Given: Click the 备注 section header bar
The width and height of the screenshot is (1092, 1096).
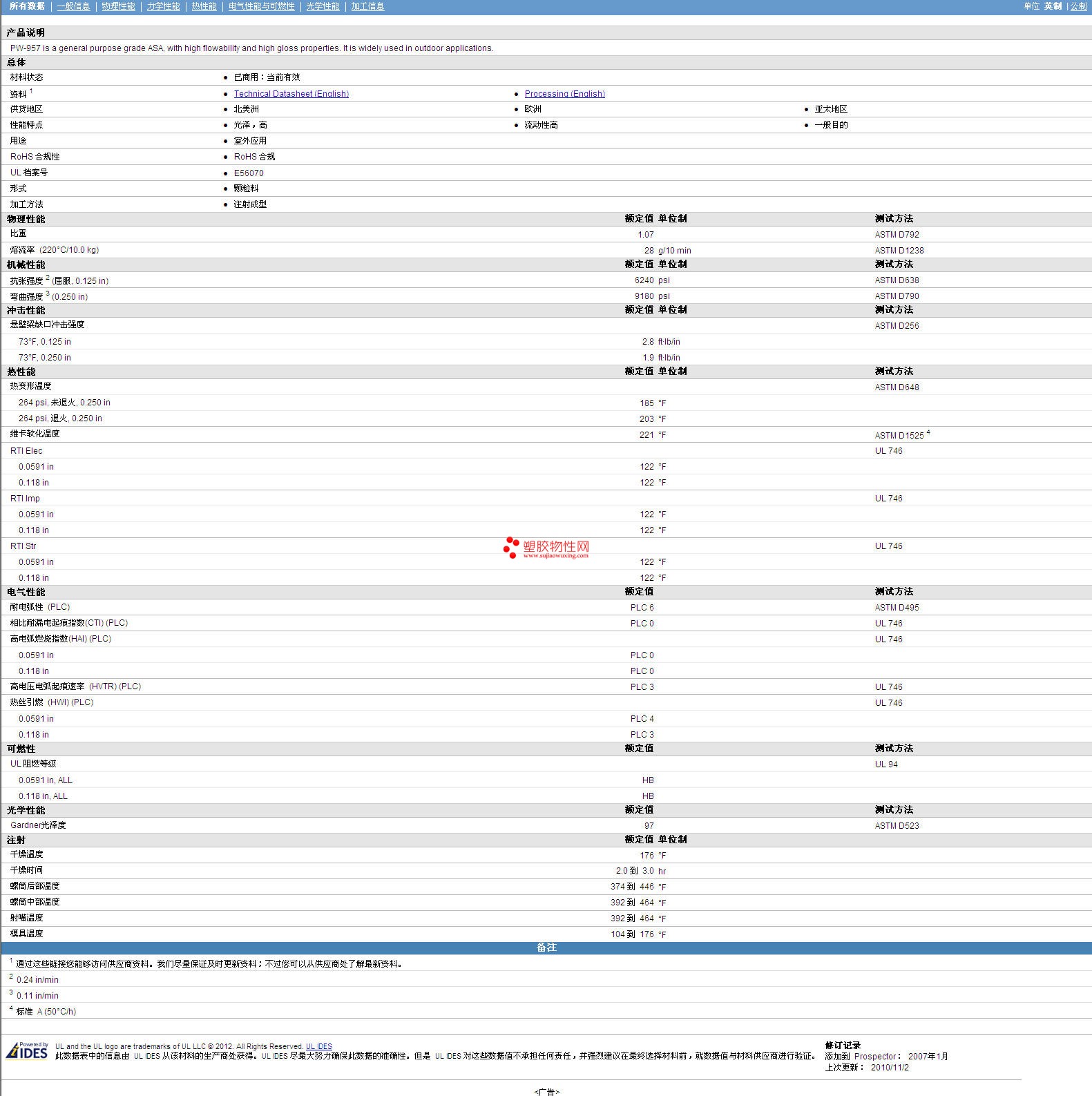Looking at the screenshot, I should 546,948.
